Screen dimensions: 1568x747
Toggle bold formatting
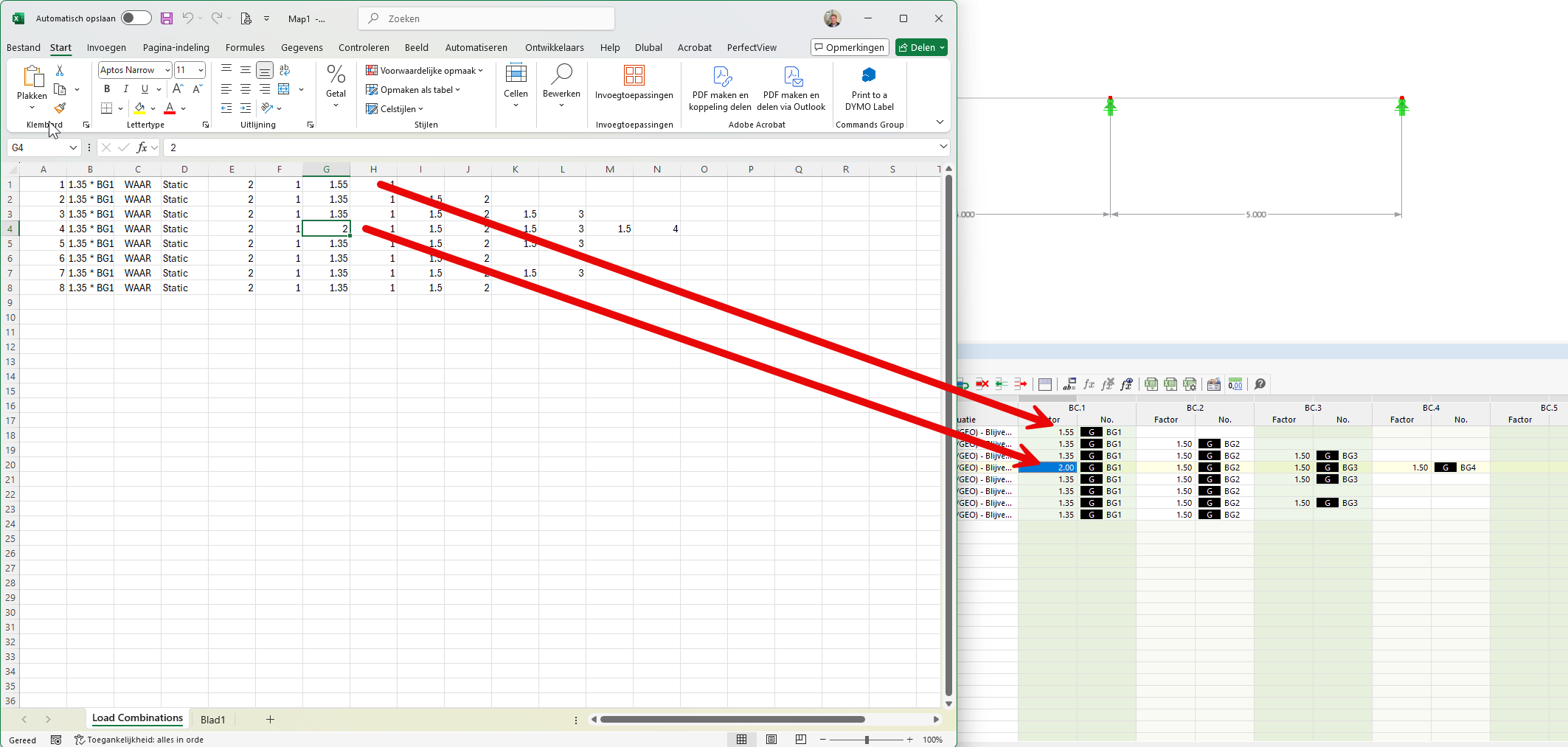107,88
